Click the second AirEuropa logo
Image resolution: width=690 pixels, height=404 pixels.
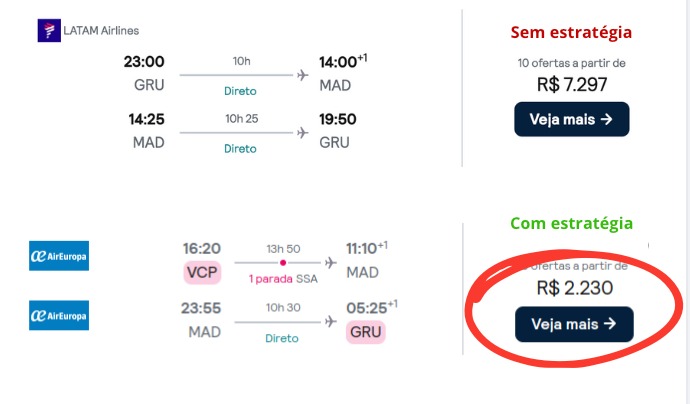(59, 315)
